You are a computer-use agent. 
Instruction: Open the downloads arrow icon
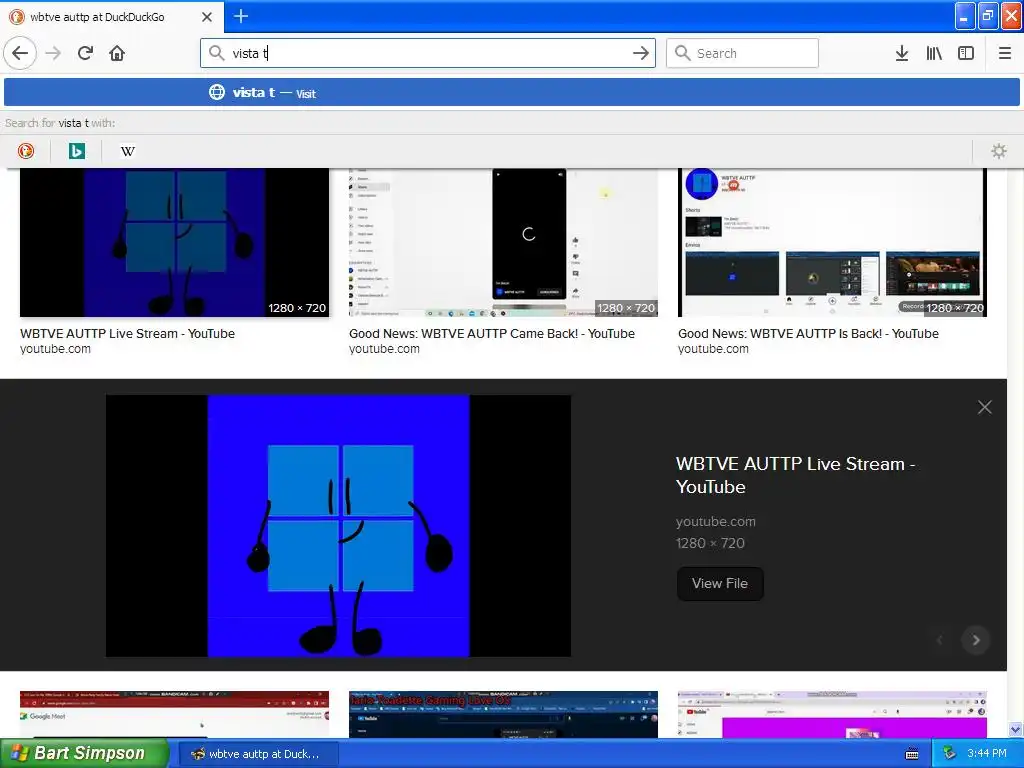click(x=902, y=53)
